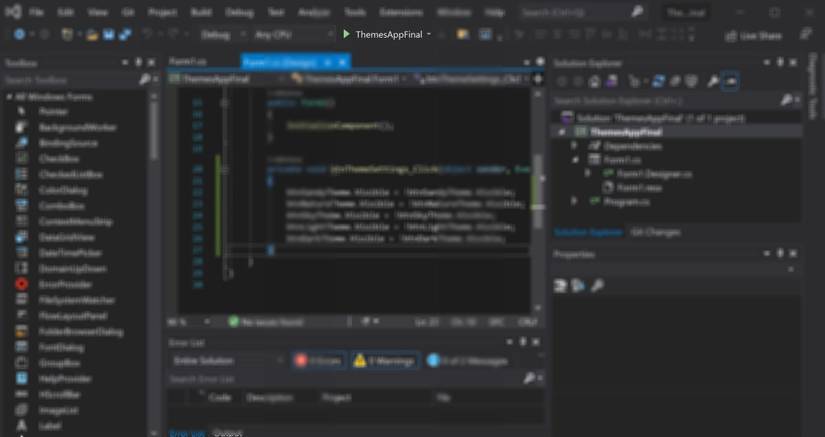Click the Sync/Refresh icon in Solution Explorer toolbar
Image resolution: width=825 pixels, height=437 pixels.
point(658,81)
